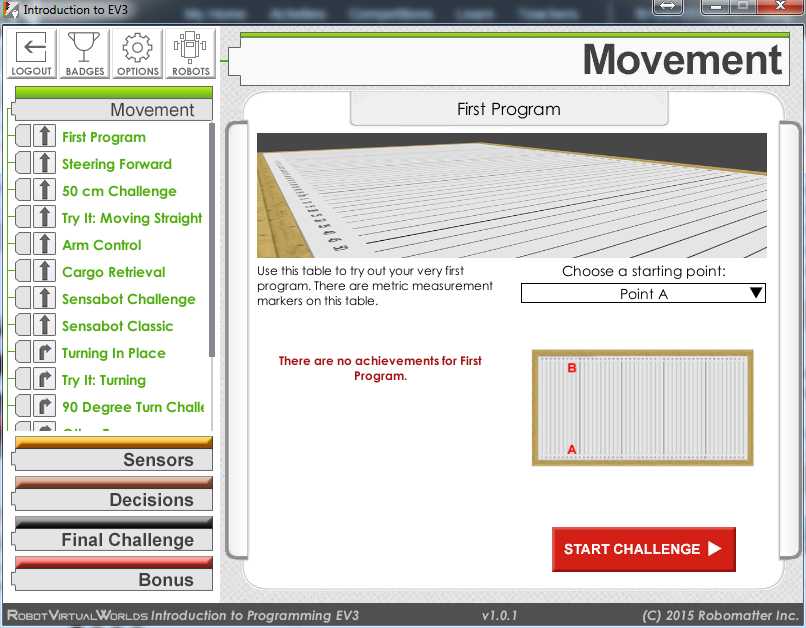The height and width of the screenshot is (628, 806).
Task: Toggle the completion box beside Turning In Place
Action: (23, 353)
